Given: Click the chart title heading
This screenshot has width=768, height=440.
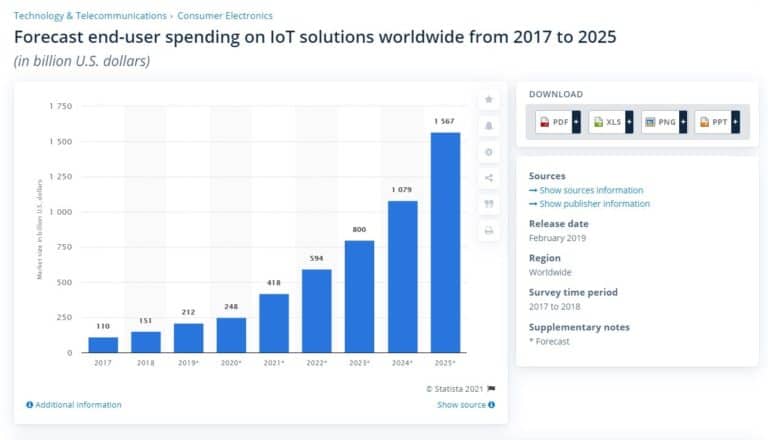Looking at the screenshot, I should coord(315,37).
